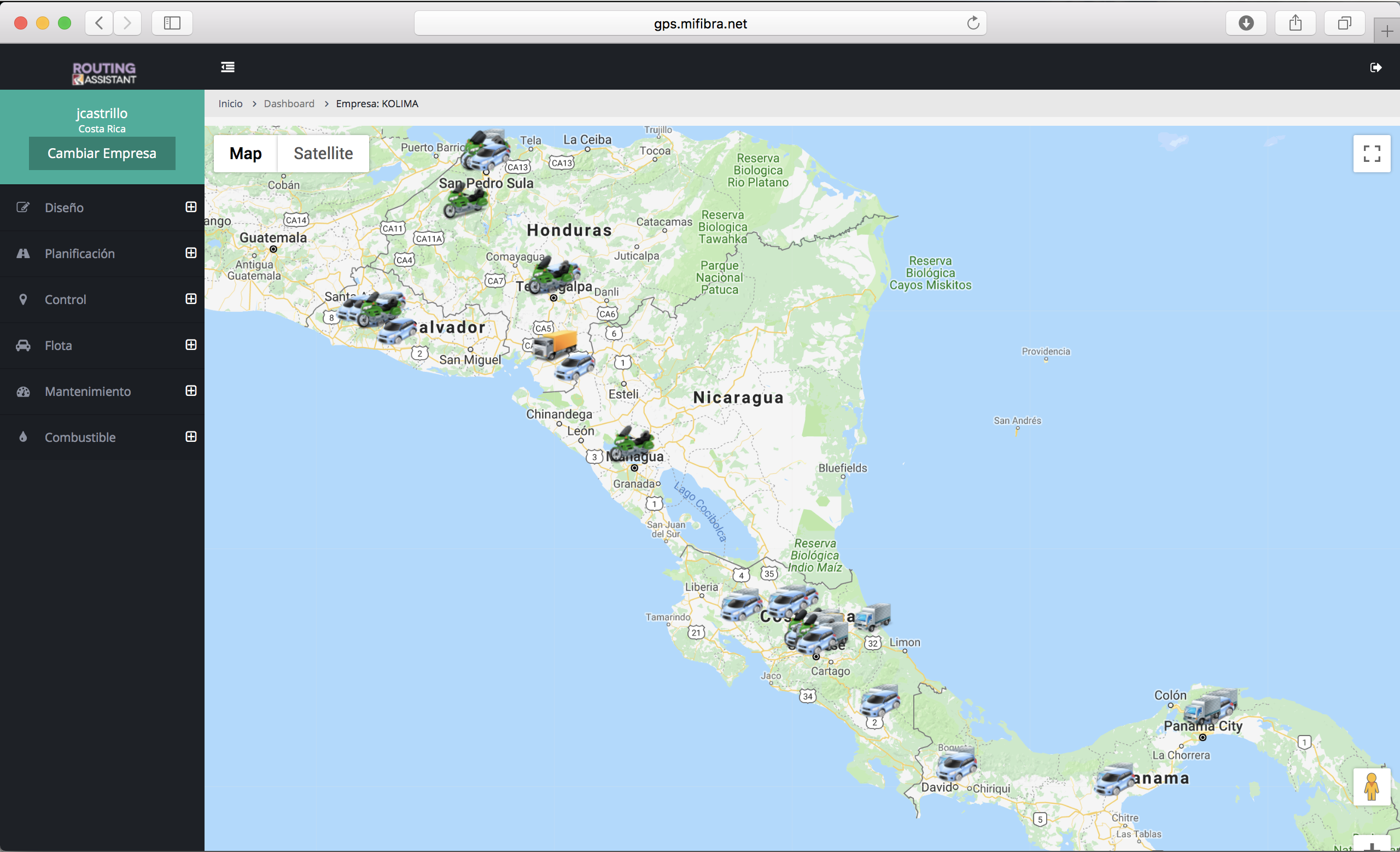Click the Routing Assistant logo
Viewport: 1400px width, 852px height.
coord(104,73)
